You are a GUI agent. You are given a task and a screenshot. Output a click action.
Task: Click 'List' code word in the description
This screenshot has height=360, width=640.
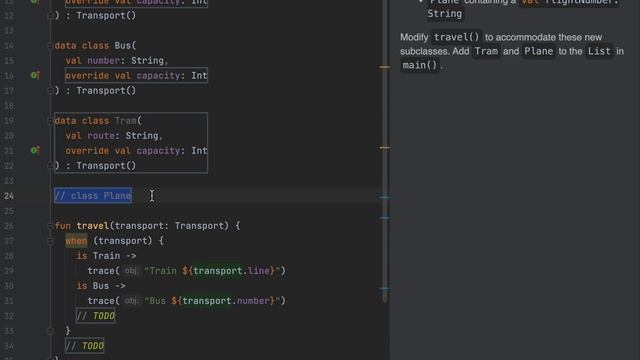[x=599, y=51]
